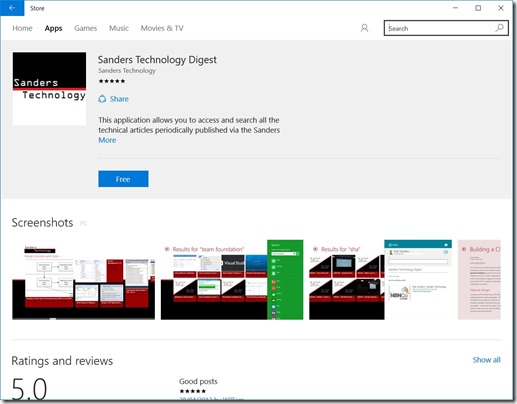Switch to the Games tab
Screen dimensions: 517x404
click(85, 28)
